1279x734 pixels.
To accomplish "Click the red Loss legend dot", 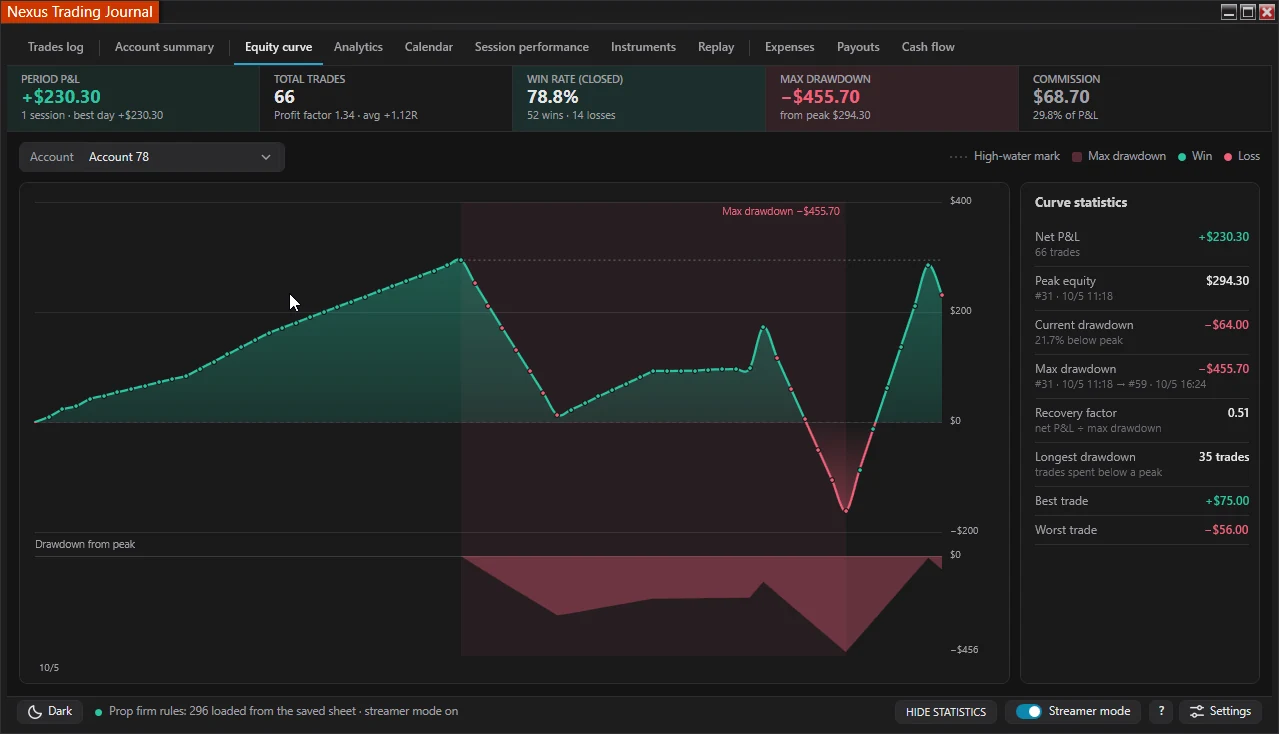I will click(1228, 157).
